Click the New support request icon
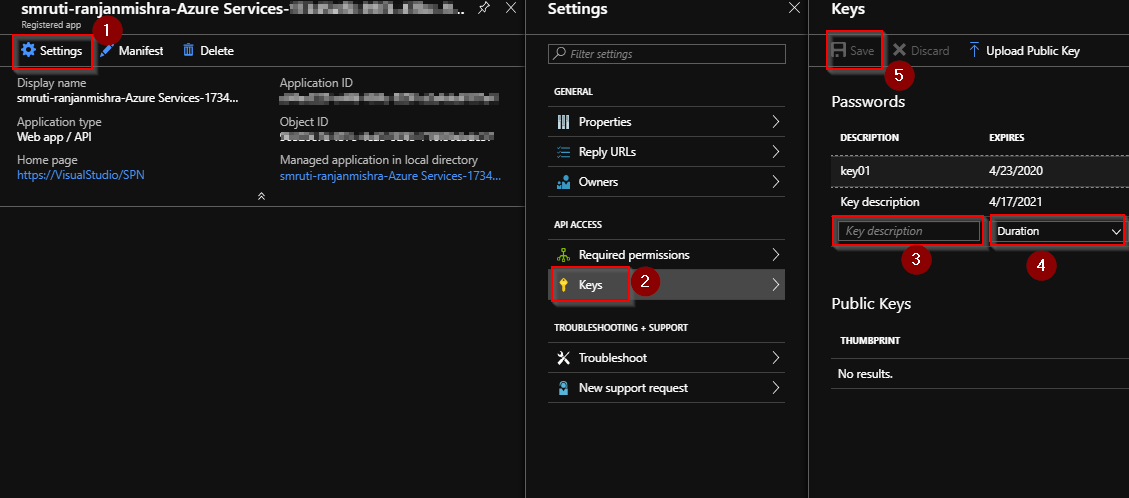This screenshot has width=1129, height=498. pos(564,388)
